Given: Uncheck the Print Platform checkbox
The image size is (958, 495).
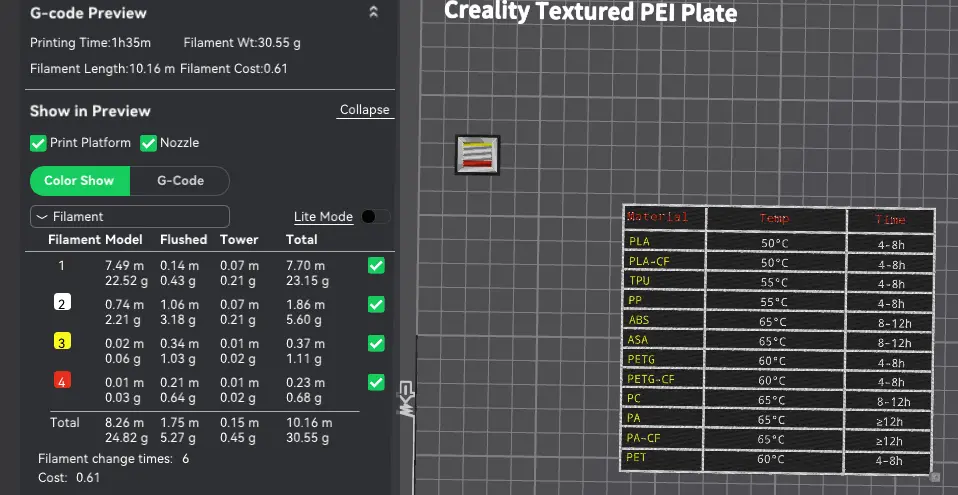Looking at the screenshot, I should pos(38,143).
